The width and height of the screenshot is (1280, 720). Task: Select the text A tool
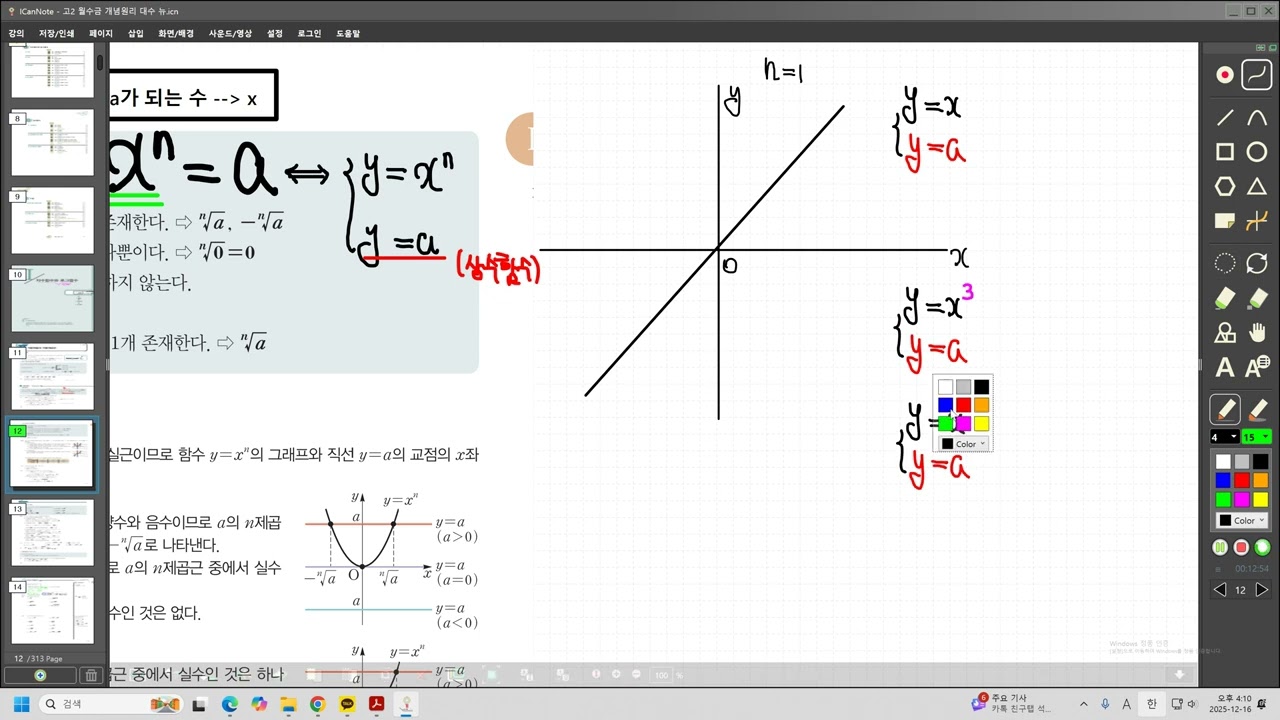point(1224,368)
